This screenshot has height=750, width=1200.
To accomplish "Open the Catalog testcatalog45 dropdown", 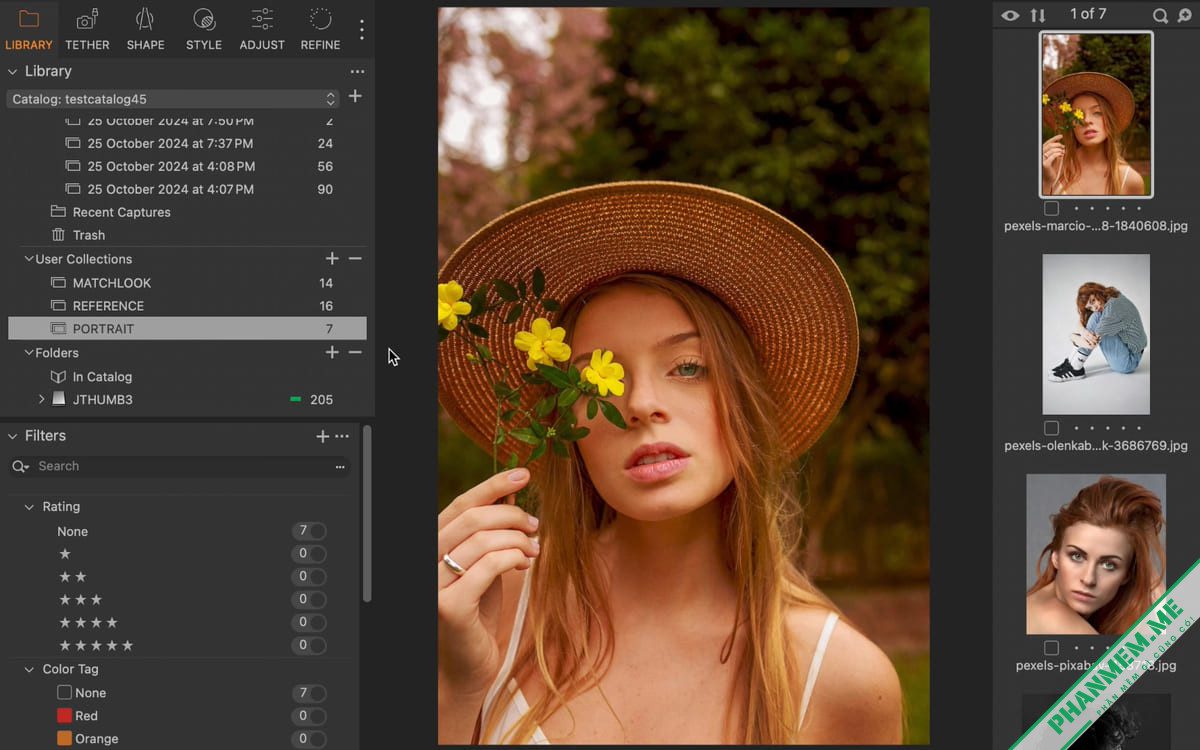I will [x=173, y=99].
